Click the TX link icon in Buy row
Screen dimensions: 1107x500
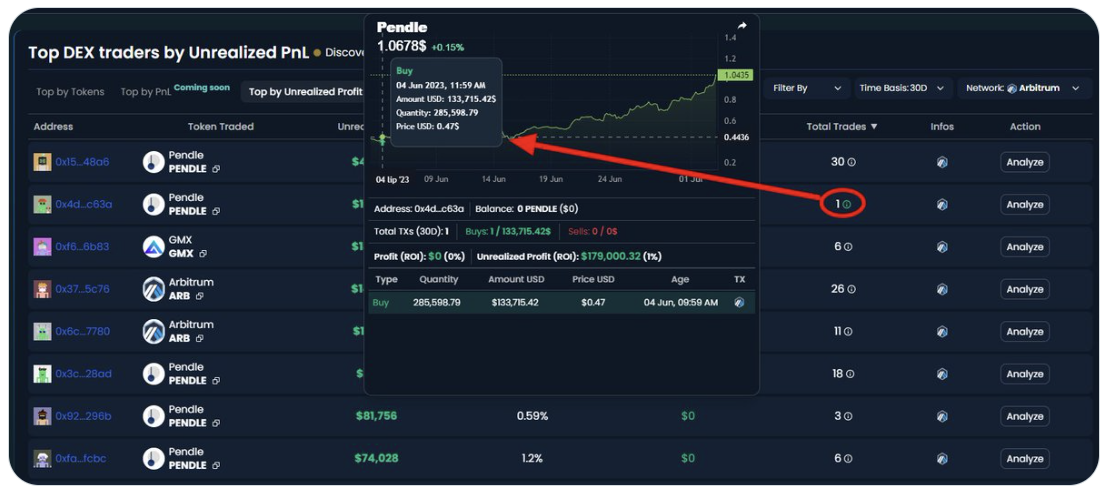739,302
